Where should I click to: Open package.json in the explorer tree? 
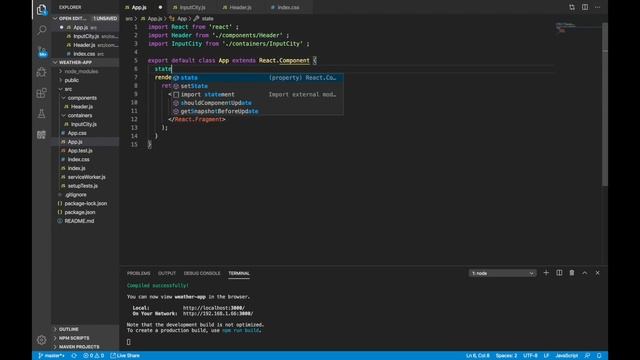(x=80, y=212)
